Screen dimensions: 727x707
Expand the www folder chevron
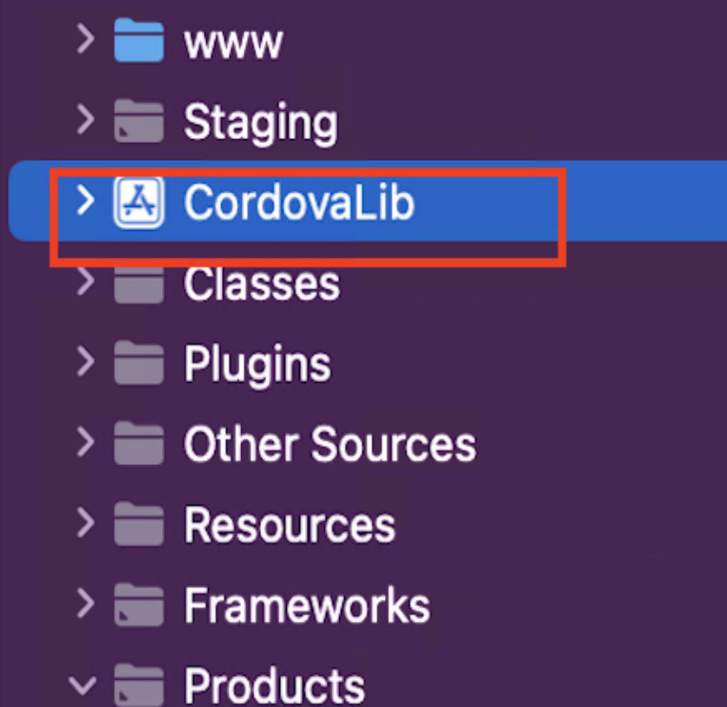tap(86, 39)
